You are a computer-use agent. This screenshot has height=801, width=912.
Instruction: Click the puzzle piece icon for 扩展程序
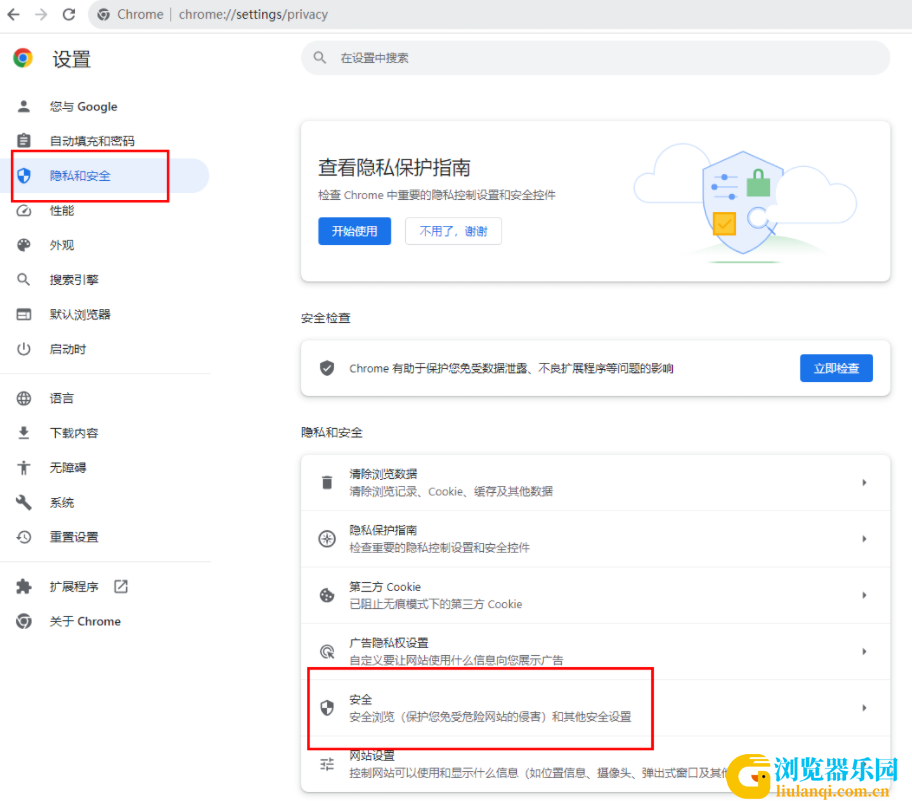click(x=24, y=586)
